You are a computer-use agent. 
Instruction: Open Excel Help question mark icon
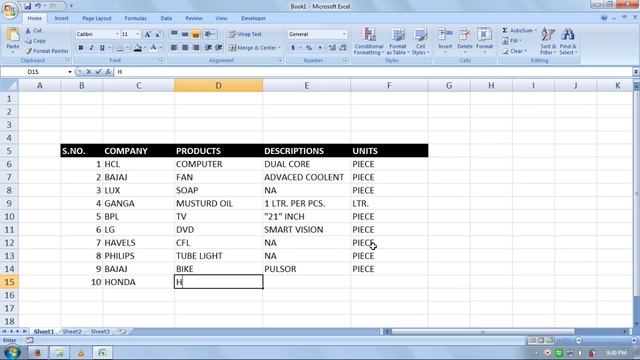(604, 18)
